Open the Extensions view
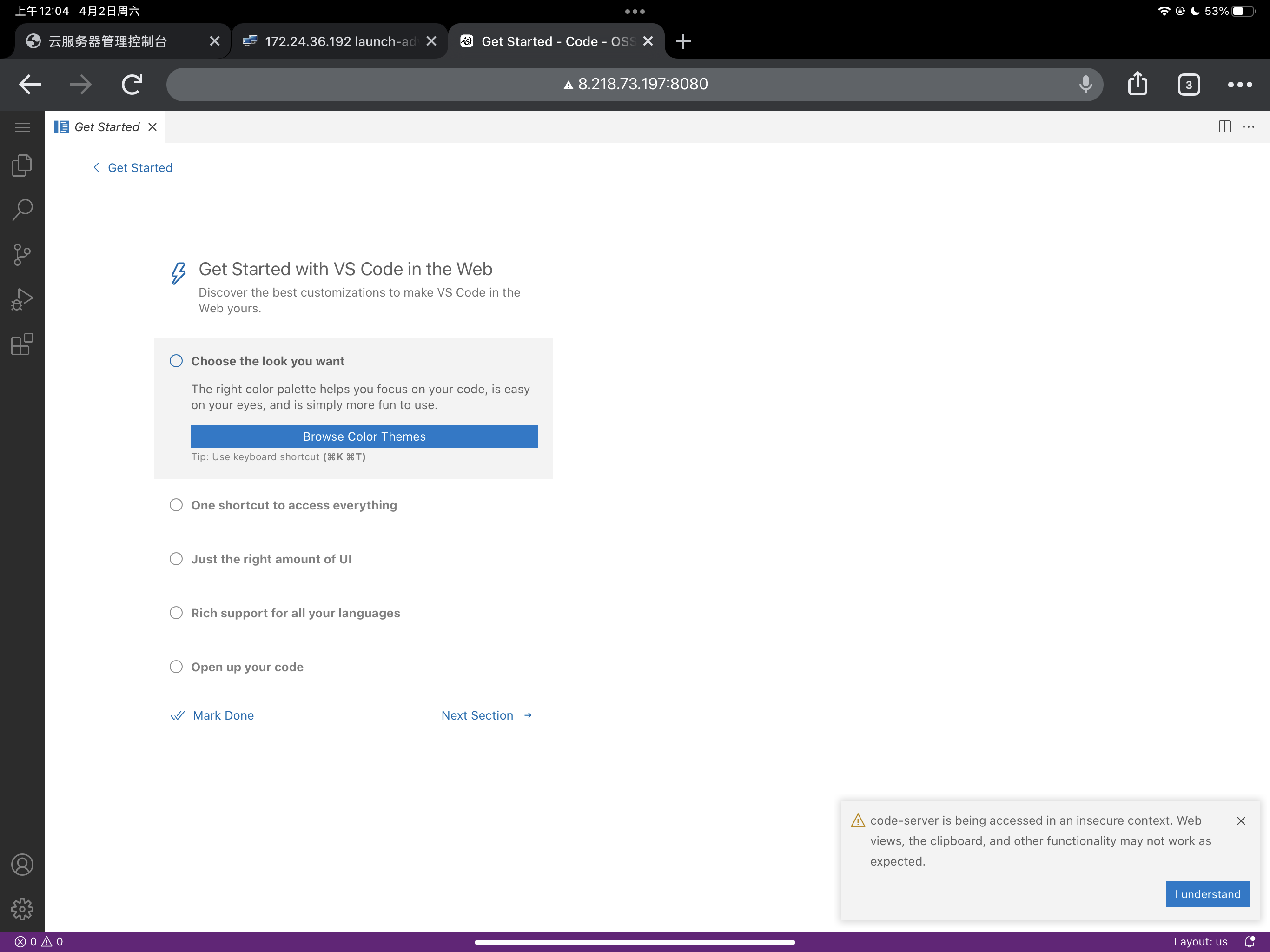Image resolution: width=1270 pixels, height=952 pixels. [22, 344]
